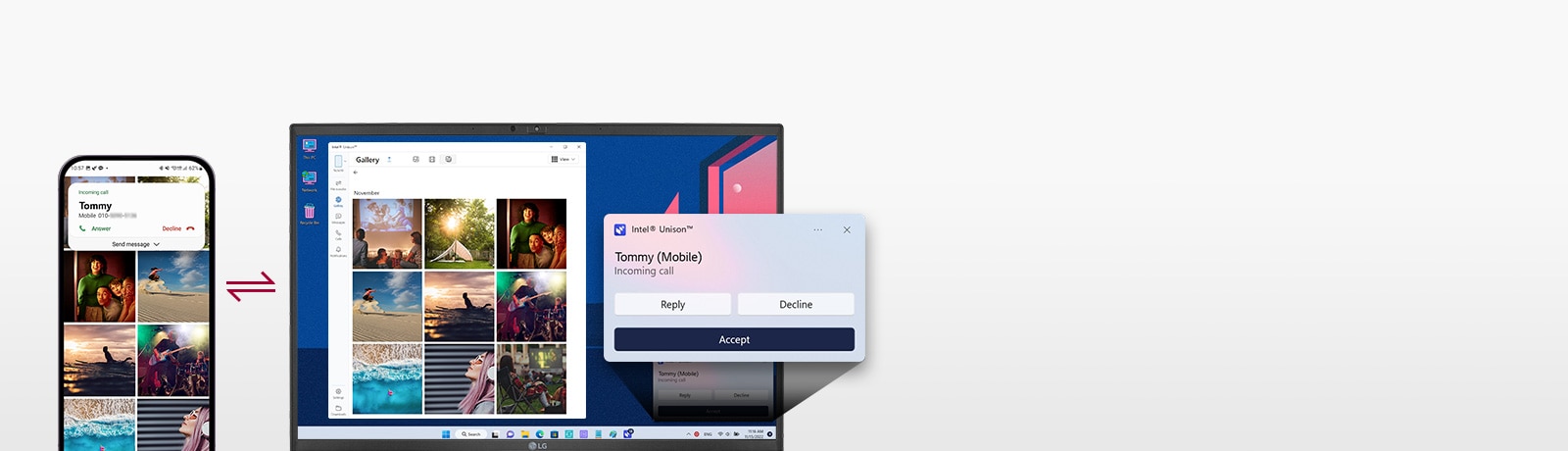Open This PC desktop icon
The height and width of the screenshot is (451, 1568).
click(310, 149)
